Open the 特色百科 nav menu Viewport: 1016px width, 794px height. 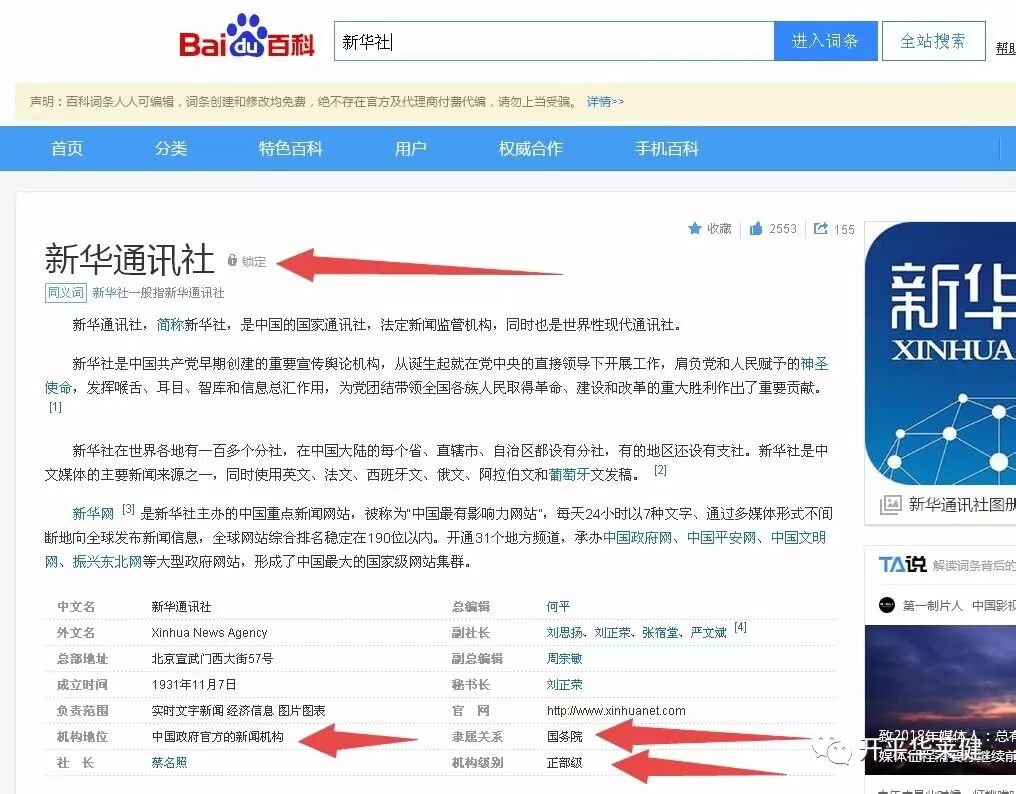(x=291, y=148)
